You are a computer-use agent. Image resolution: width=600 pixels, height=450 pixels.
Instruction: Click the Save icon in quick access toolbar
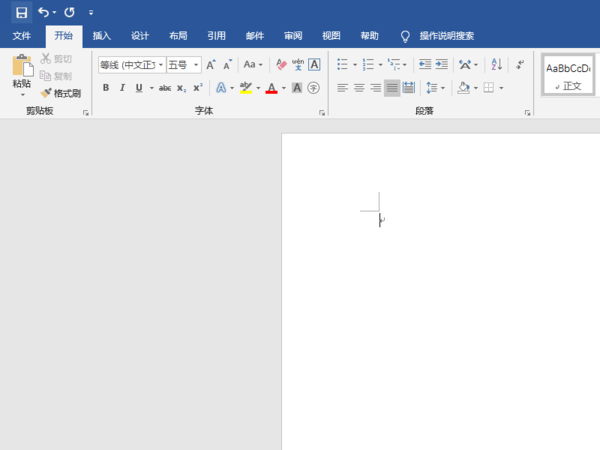click(x=21, y=12)
